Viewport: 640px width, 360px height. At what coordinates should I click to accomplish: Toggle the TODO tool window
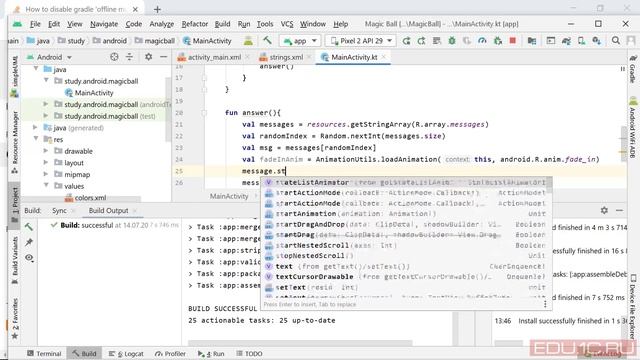tap(249, 353)
